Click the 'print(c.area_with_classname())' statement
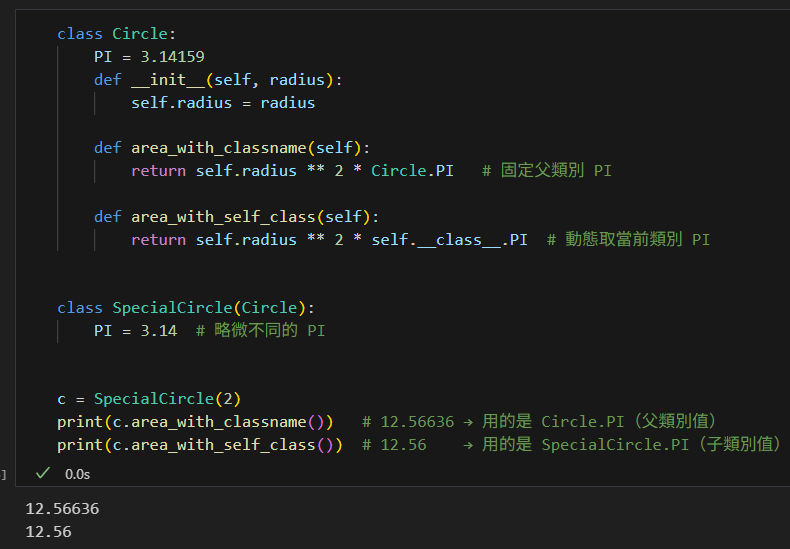 tap(195, 422)
